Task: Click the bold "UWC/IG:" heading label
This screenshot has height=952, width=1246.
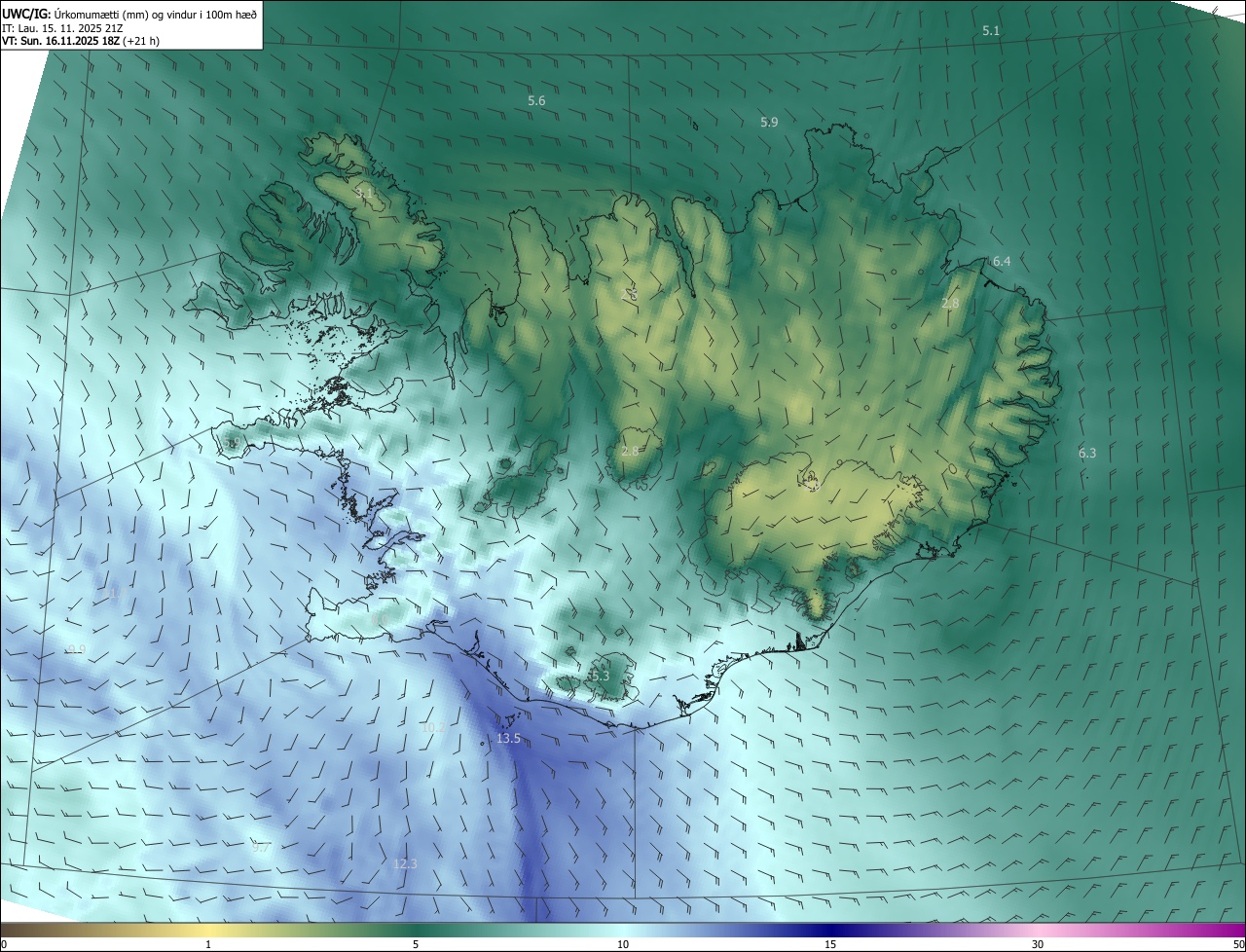Action: (25, 14)
